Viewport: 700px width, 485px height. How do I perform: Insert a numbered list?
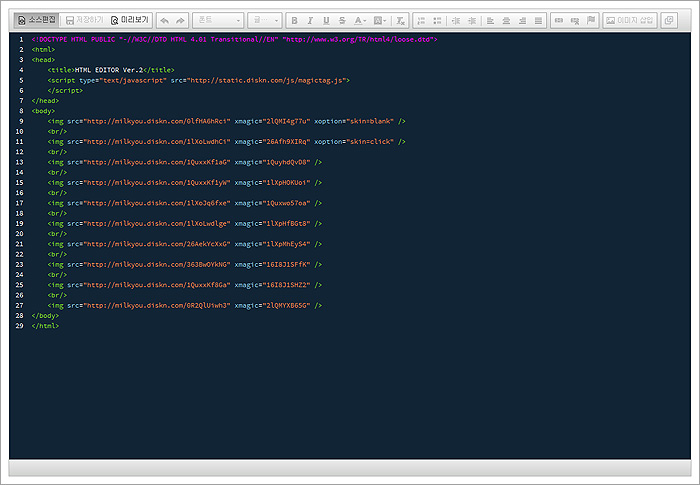421,21
